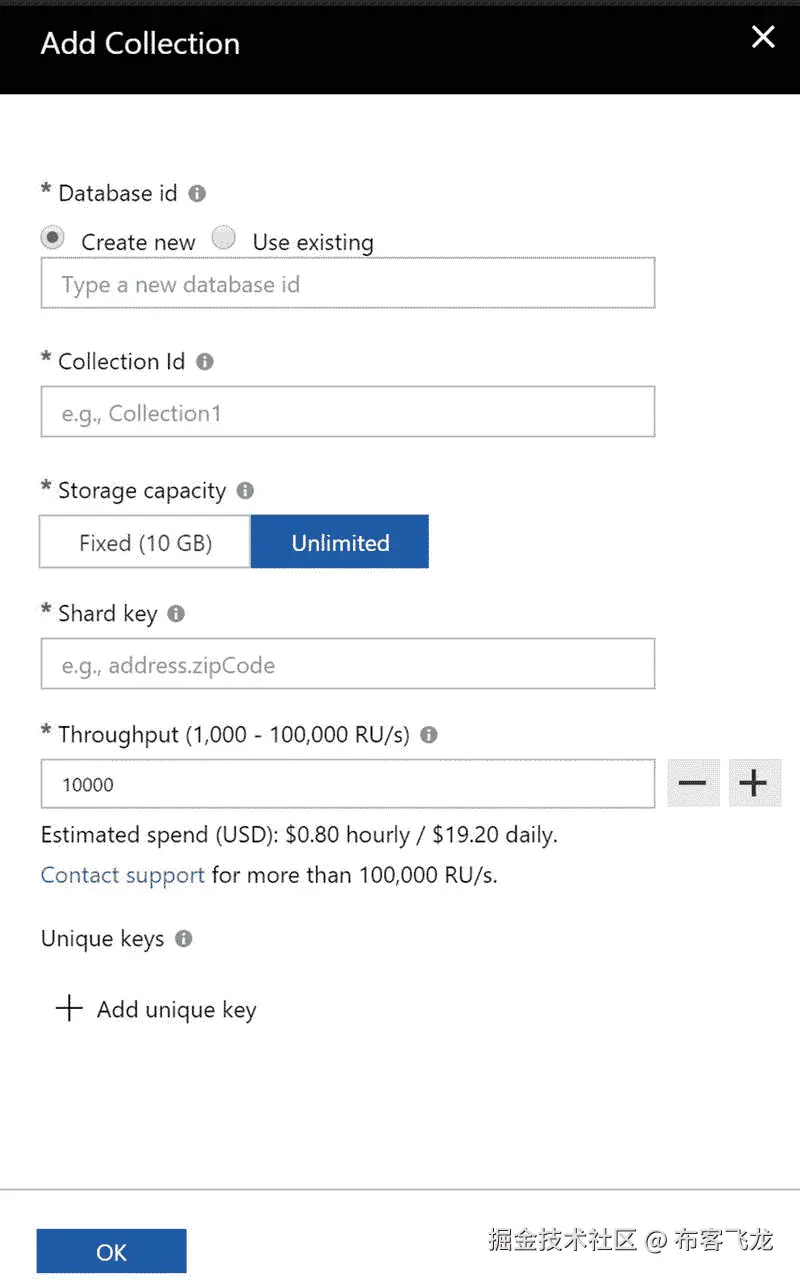Switch storage capacity to Fixed (10 GB)
Viewport: 800px width, 1280px height.
click(x=144, y=541)
